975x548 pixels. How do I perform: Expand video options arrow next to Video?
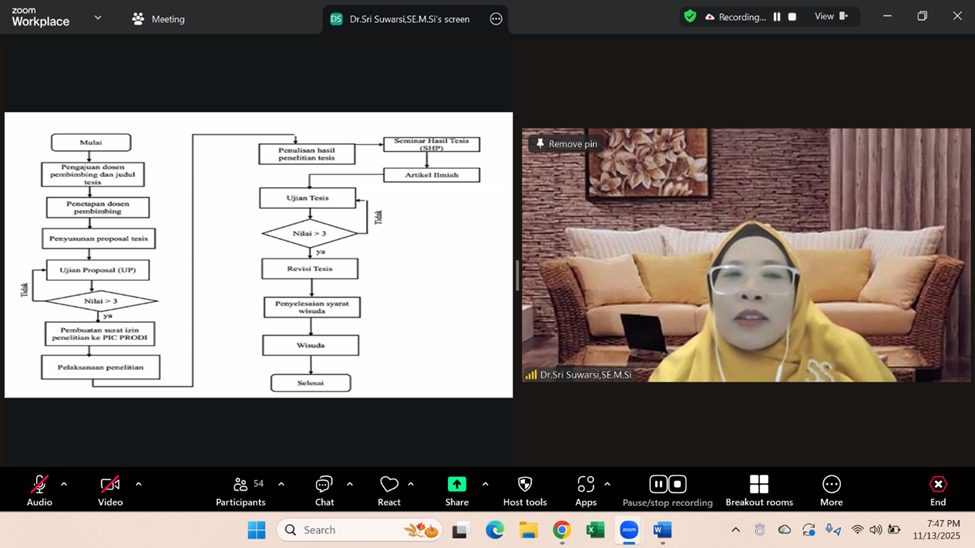pyautogui.click(x=138, y=484)
